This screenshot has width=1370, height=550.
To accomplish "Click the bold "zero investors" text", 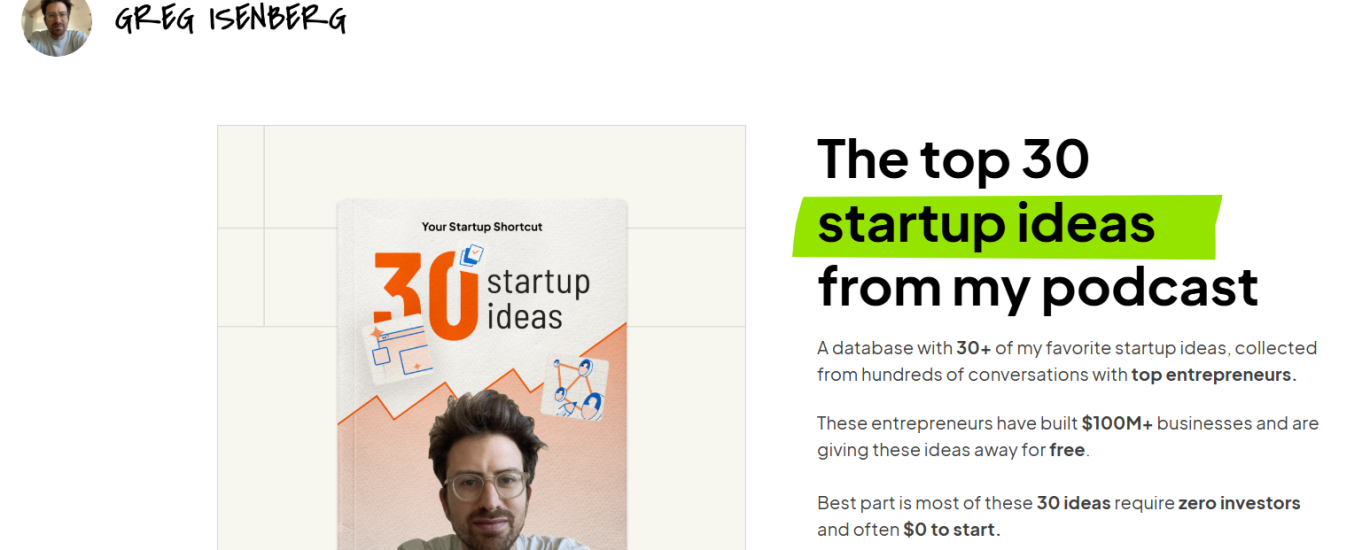I will pos(1239,503).
